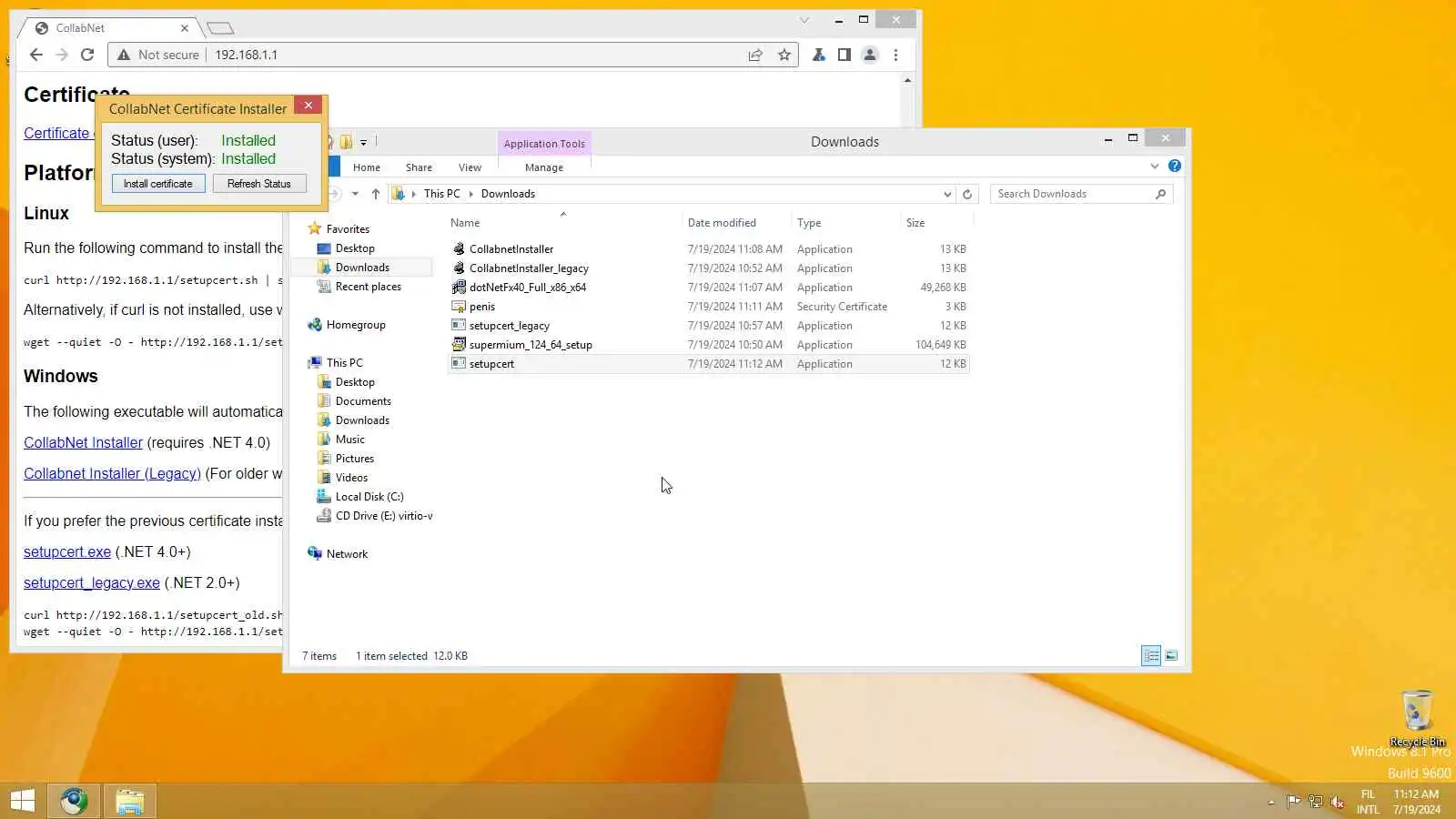
Task: Open the Home ribbon tab
Action: point(367,167)
